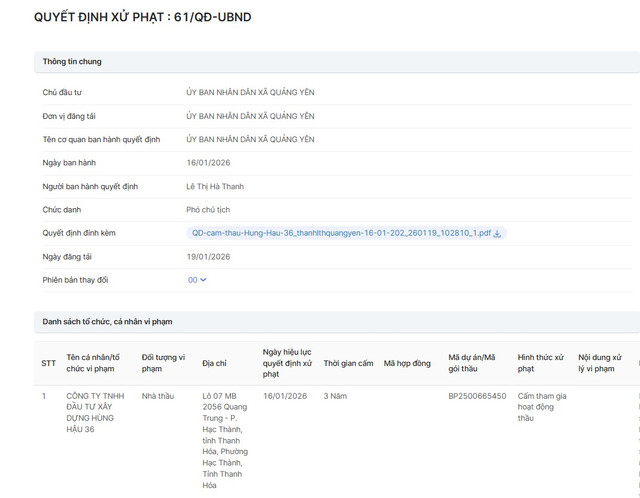
Task: Click the Mã hợp đồng column header
Action: (x=407, y=362)
